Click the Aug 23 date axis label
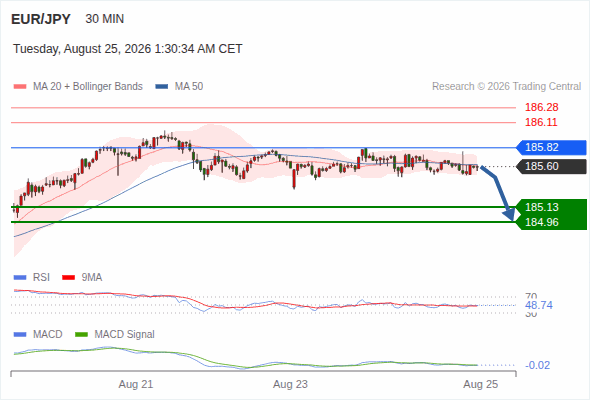This screenshot has height=400, width=590. (x=290, y=384)
